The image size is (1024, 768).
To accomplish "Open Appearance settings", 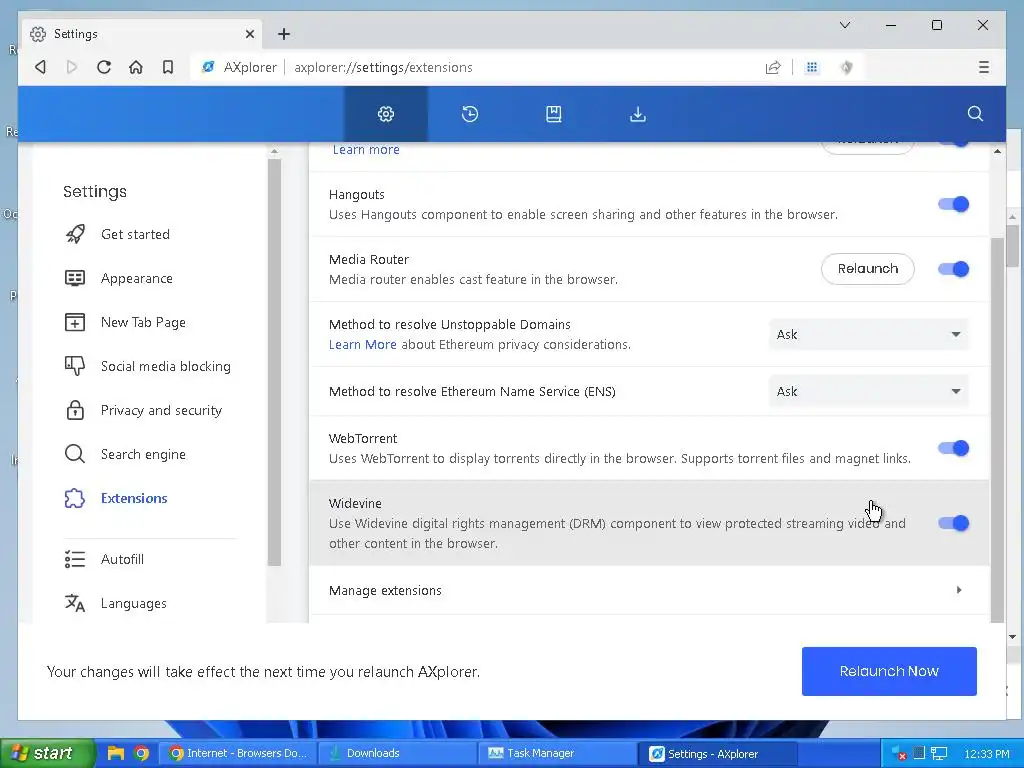I will tap(136, 278).
